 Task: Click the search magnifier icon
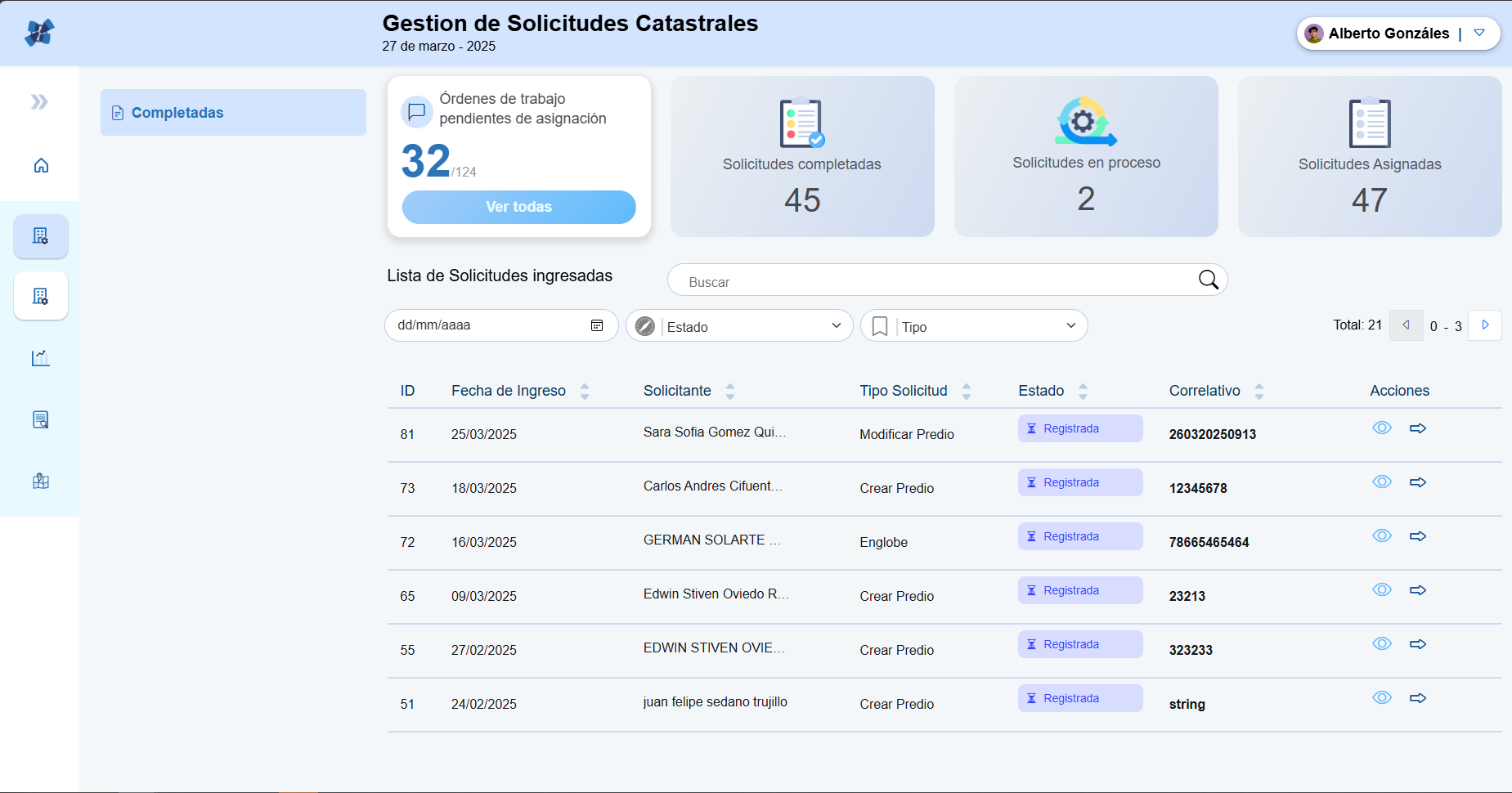[1208, 280]
